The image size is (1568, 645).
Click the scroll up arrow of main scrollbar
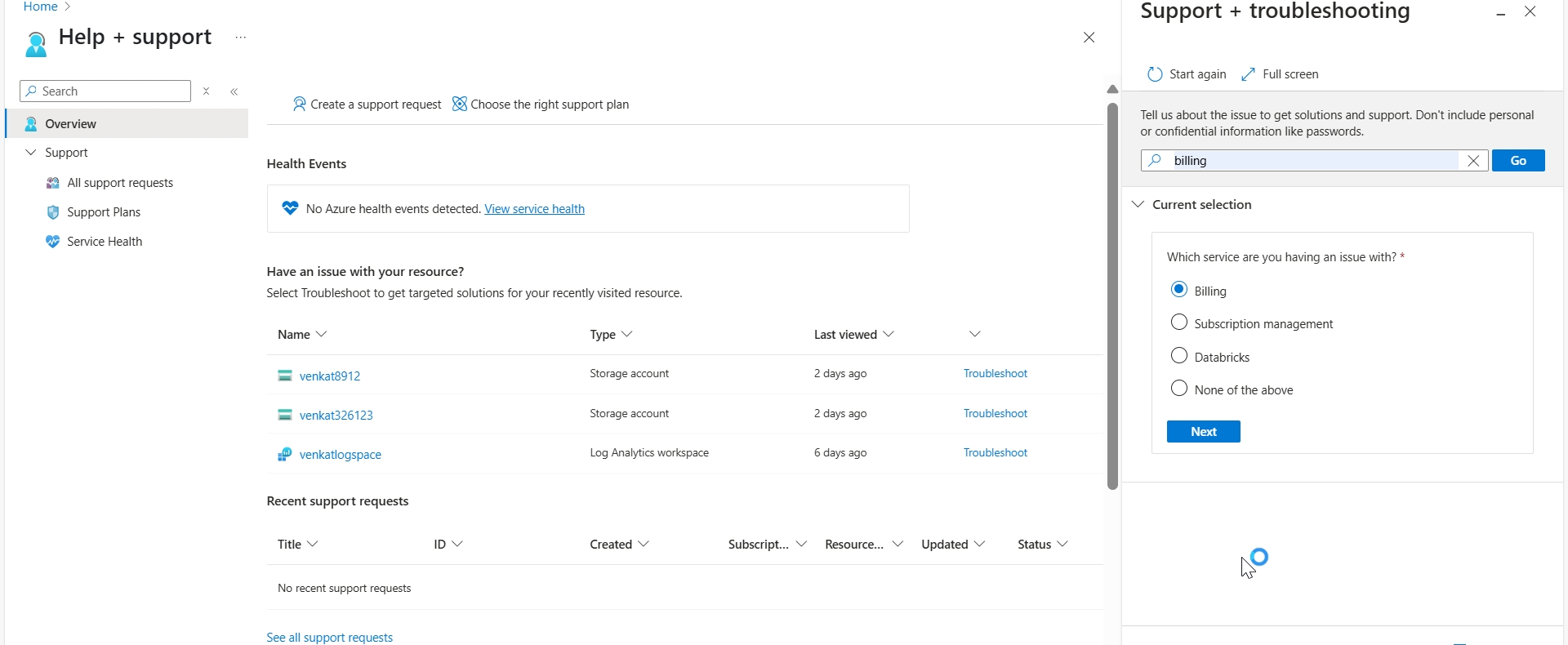pyautogui.click(x=1112, y=89)
